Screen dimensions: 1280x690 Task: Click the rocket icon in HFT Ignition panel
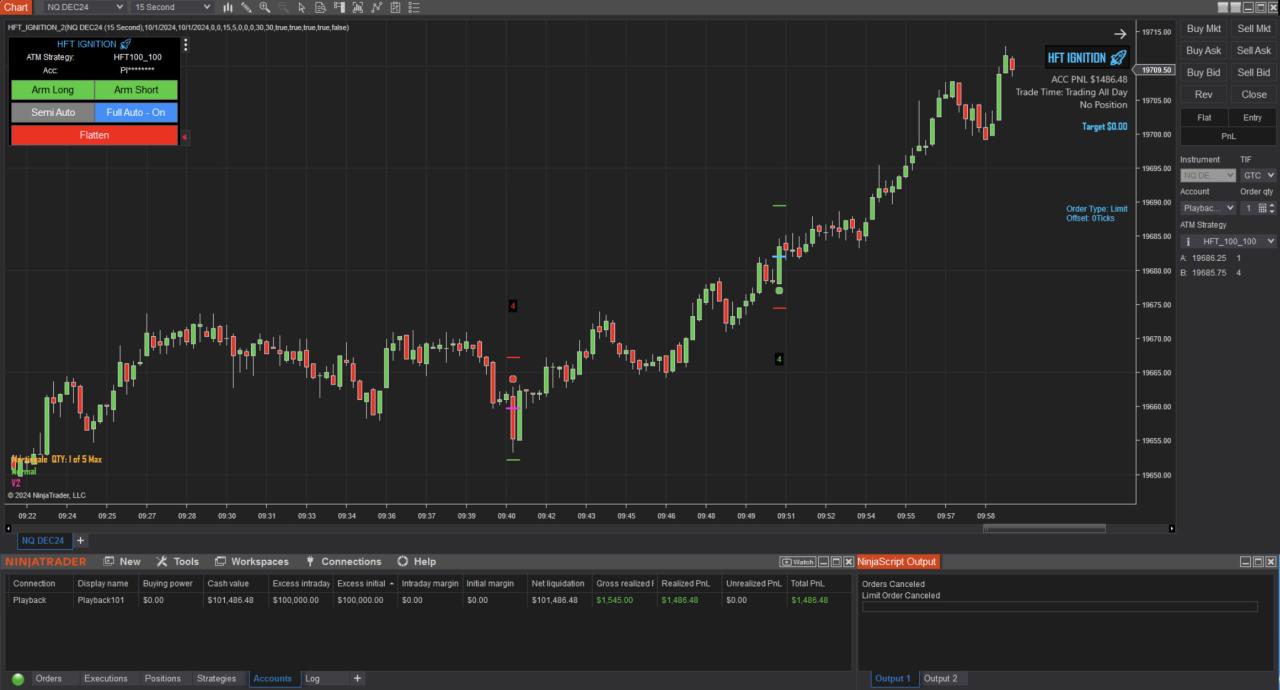(125, 44)
